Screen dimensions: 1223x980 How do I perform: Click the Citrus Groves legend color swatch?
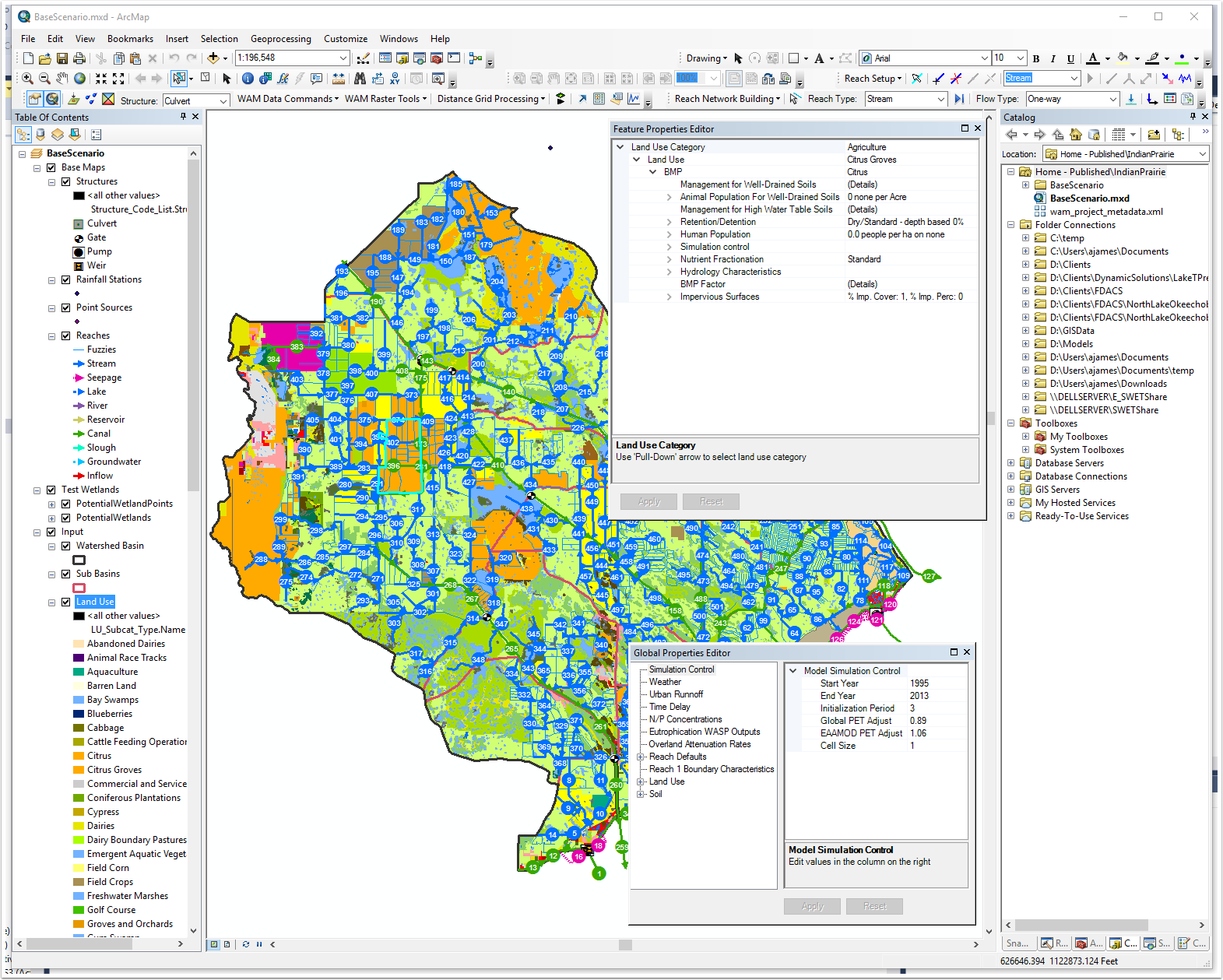pyautogui.click(x=79, y=770)
